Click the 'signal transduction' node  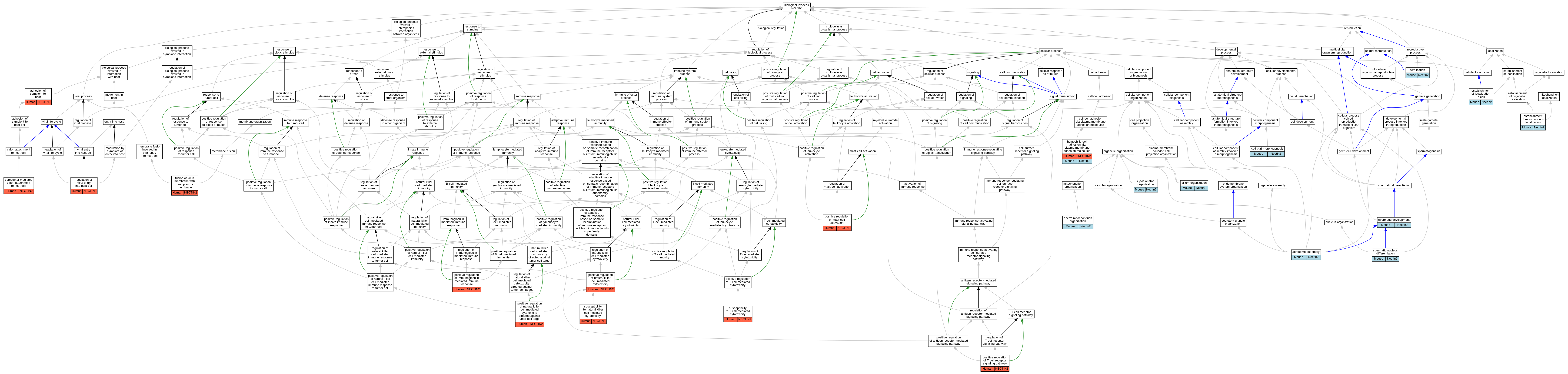point(1063,96)
